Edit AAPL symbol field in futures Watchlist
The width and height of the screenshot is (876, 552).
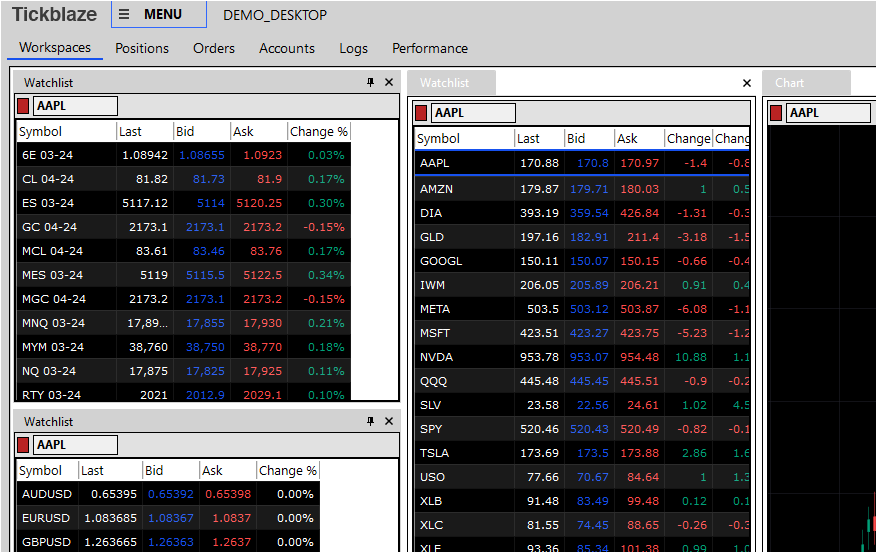point(75,106)
